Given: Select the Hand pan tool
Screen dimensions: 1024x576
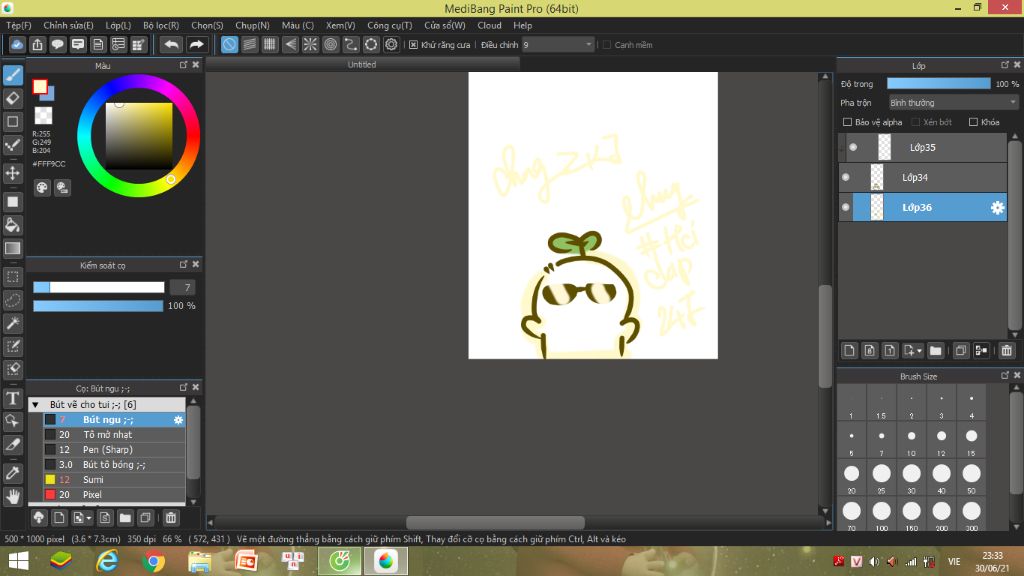Looking at the screenshot, I should (x=13, y=496).
